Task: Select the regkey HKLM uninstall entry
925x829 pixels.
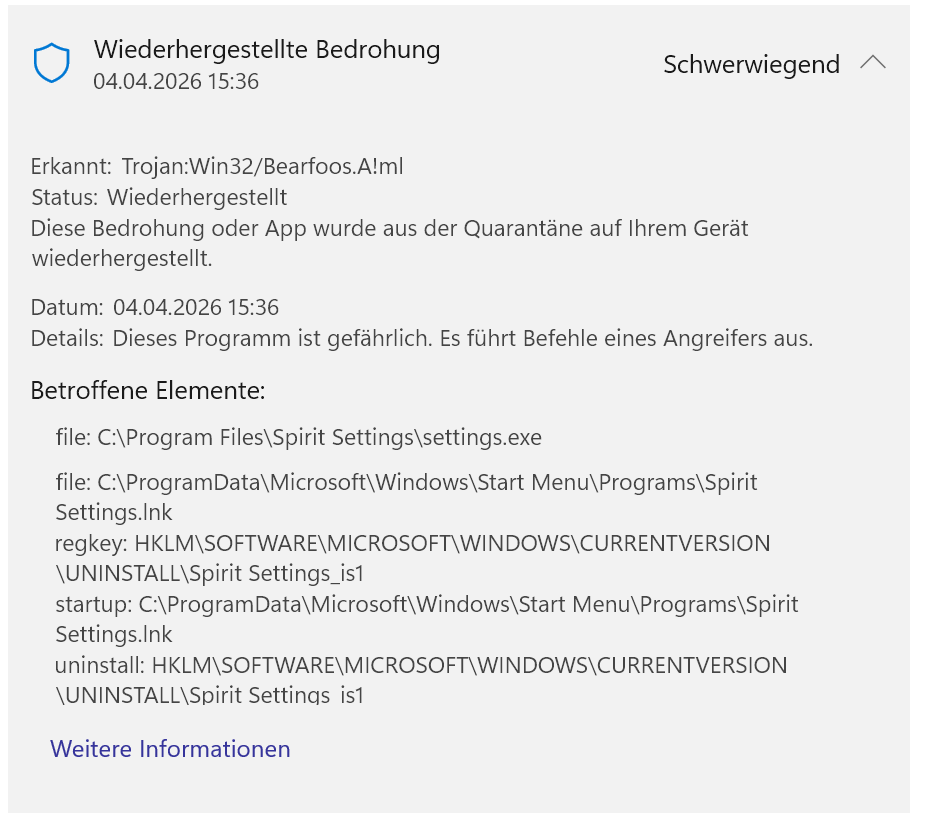Action: 412,558
